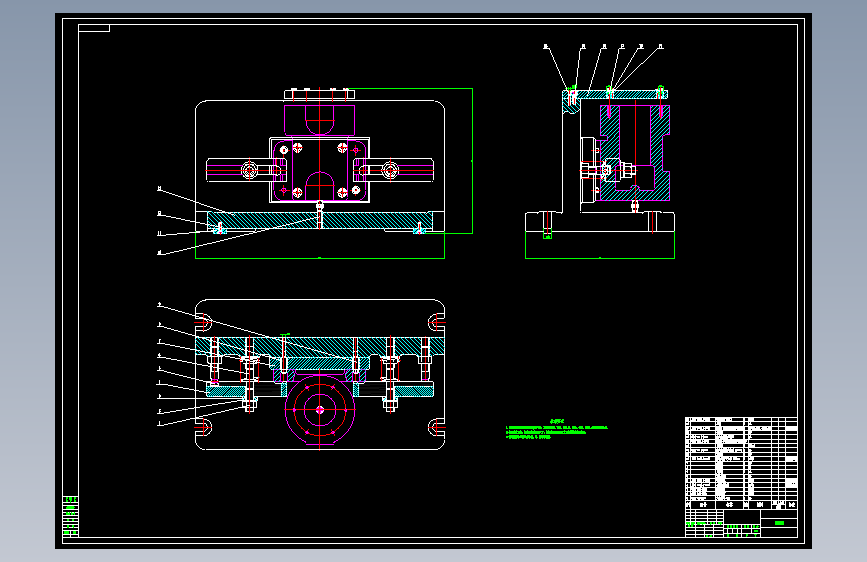Viewport: 867px width, 562px height.
Task: Select the hatched top plate in right section view
Action: 615,95
